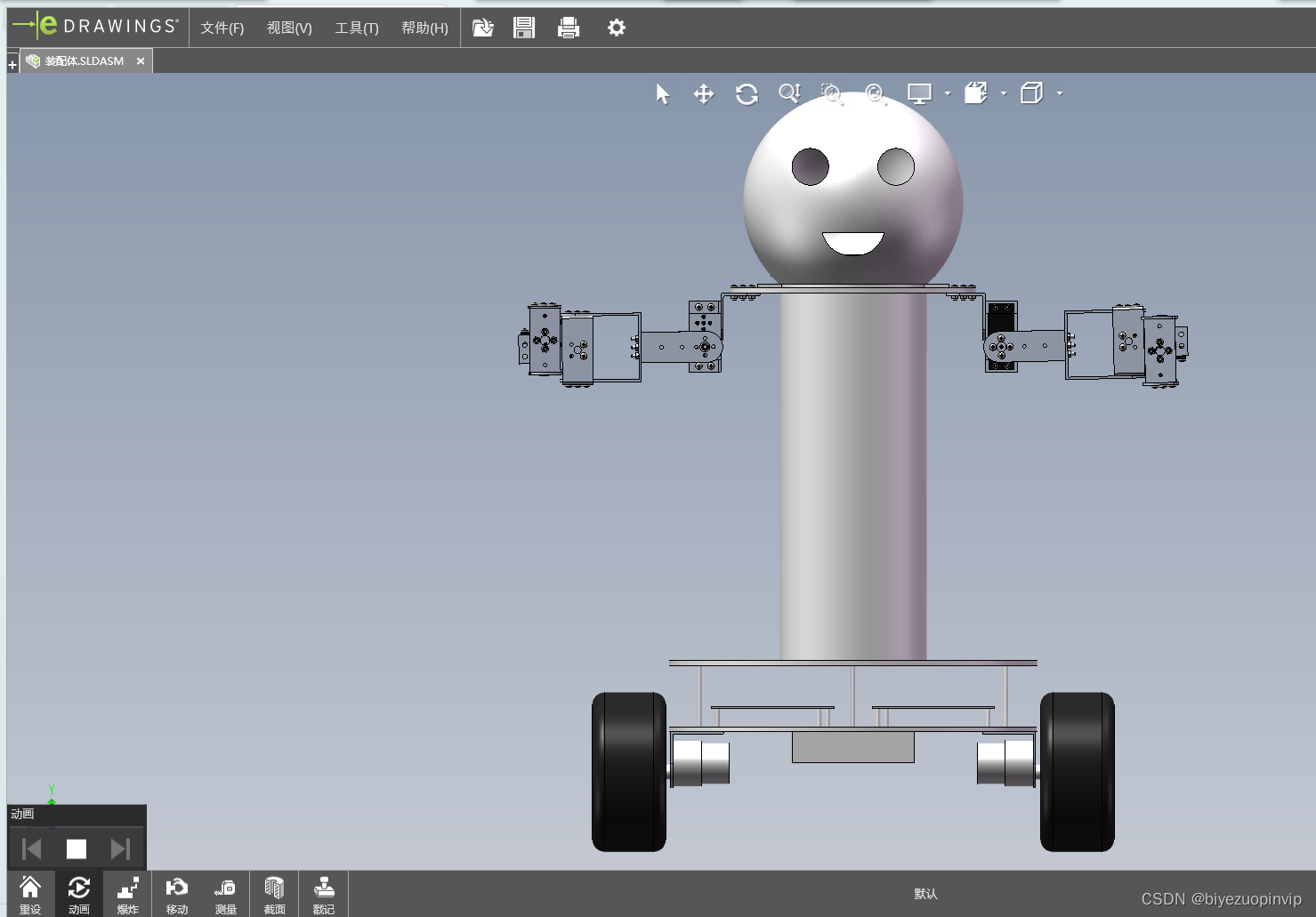Activate the pan move tool
This screenshot has height=917, width=1316.
pos(704,94)
